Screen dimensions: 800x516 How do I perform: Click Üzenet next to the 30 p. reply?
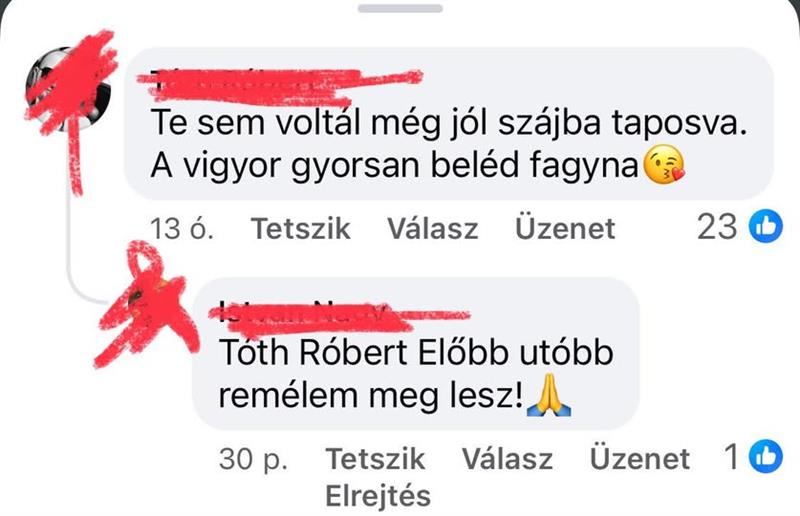[640, 458]
